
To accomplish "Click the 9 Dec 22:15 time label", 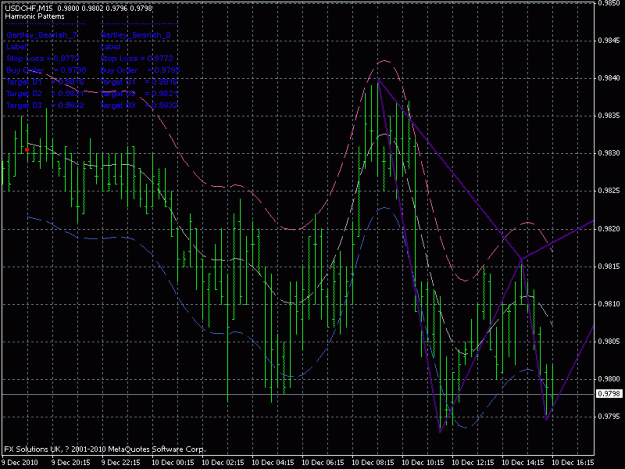I will (121, 463).
